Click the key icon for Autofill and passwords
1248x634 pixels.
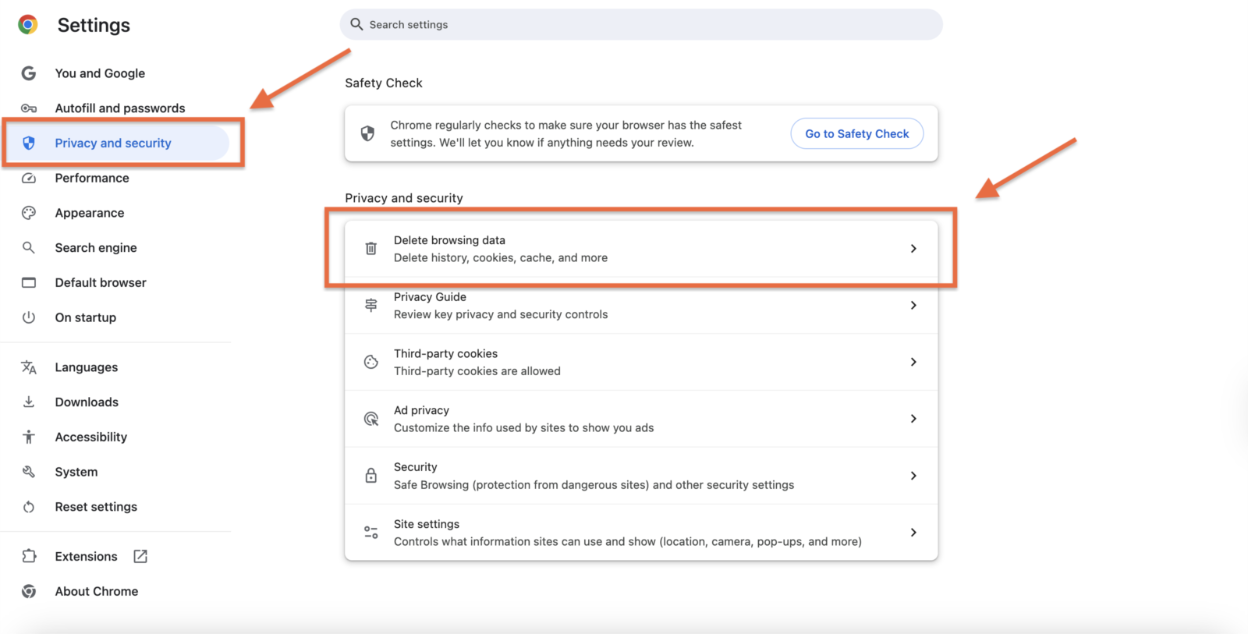(x=29, y=108)
